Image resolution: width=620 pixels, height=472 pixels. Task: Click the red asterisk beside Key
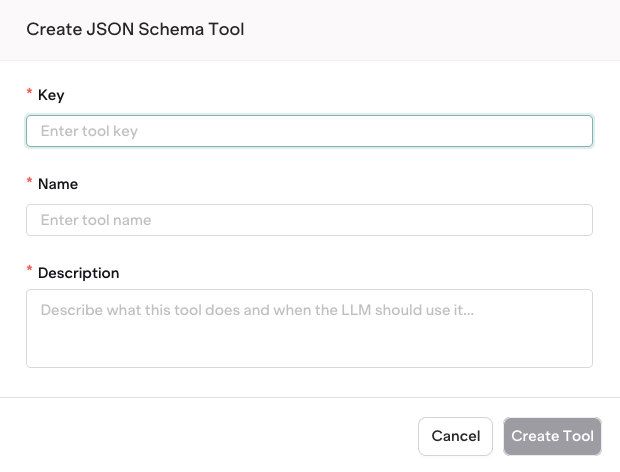point(30,94)
